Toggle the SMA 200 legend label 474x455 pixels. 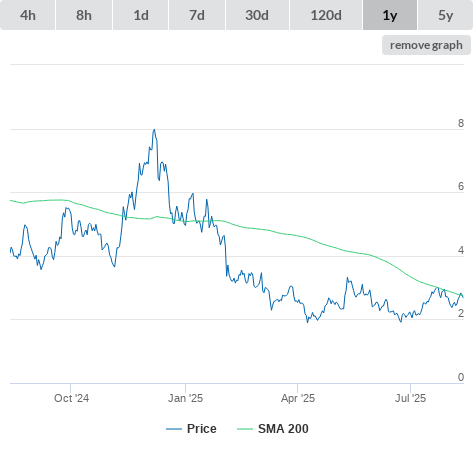[x=283, y=429]
